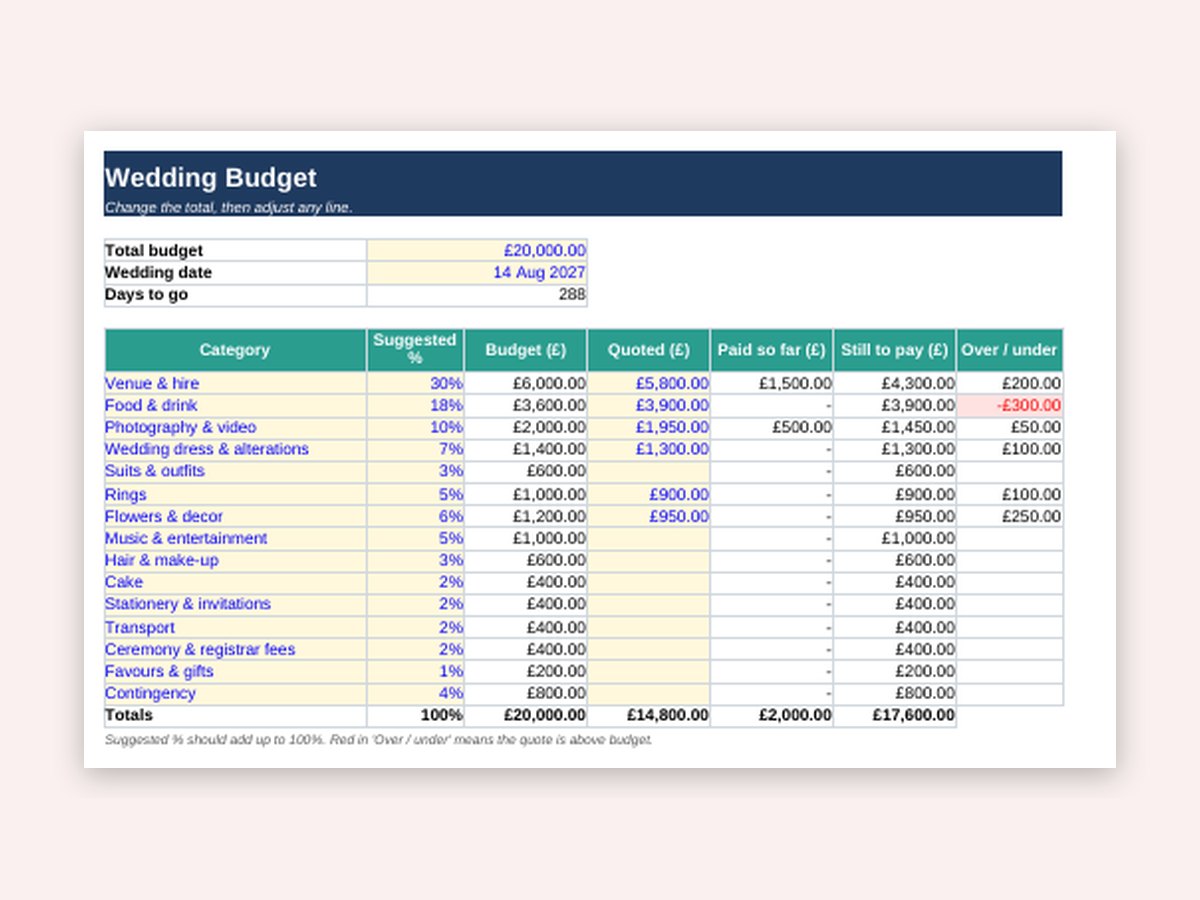Click the total still to pay £17,600.00
Screen dimensions: 1200x900
(x=895, y=715)
